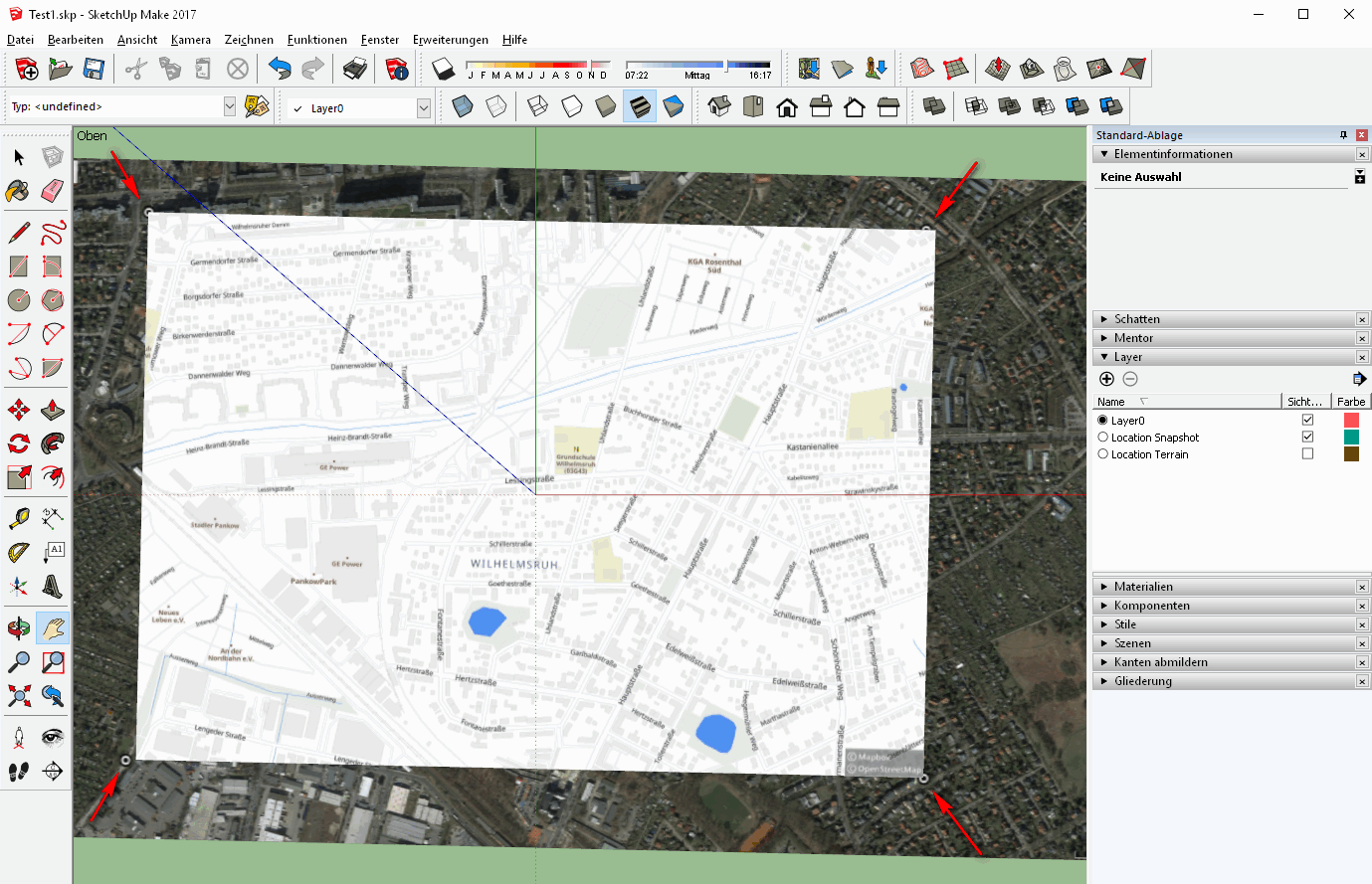Click the Zoom Extents tool
The width and height of the screenshot is (1372, 884).
18,695
